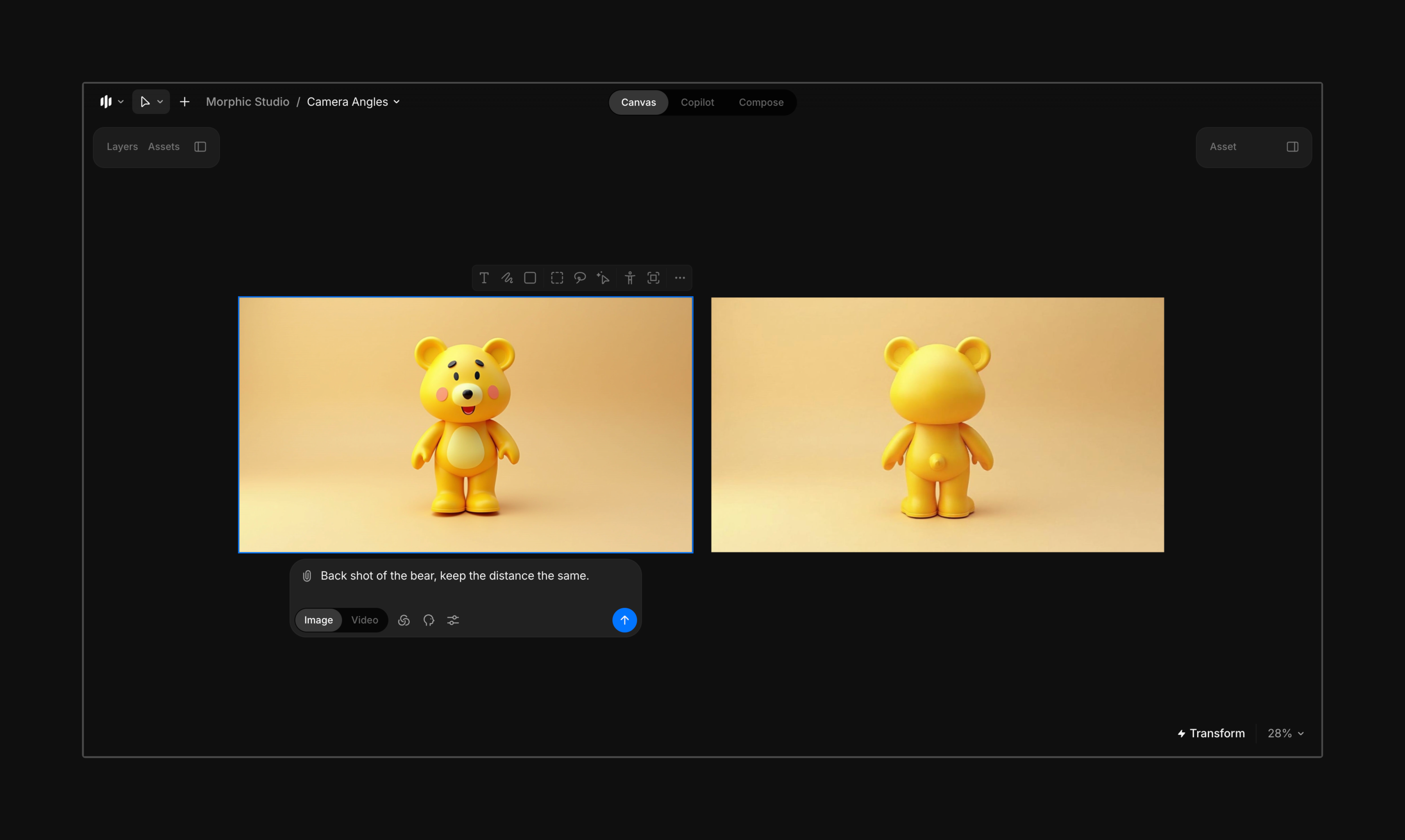
Task: Select the Text tool in floating toolbar
Action: [x=484, y=278]
